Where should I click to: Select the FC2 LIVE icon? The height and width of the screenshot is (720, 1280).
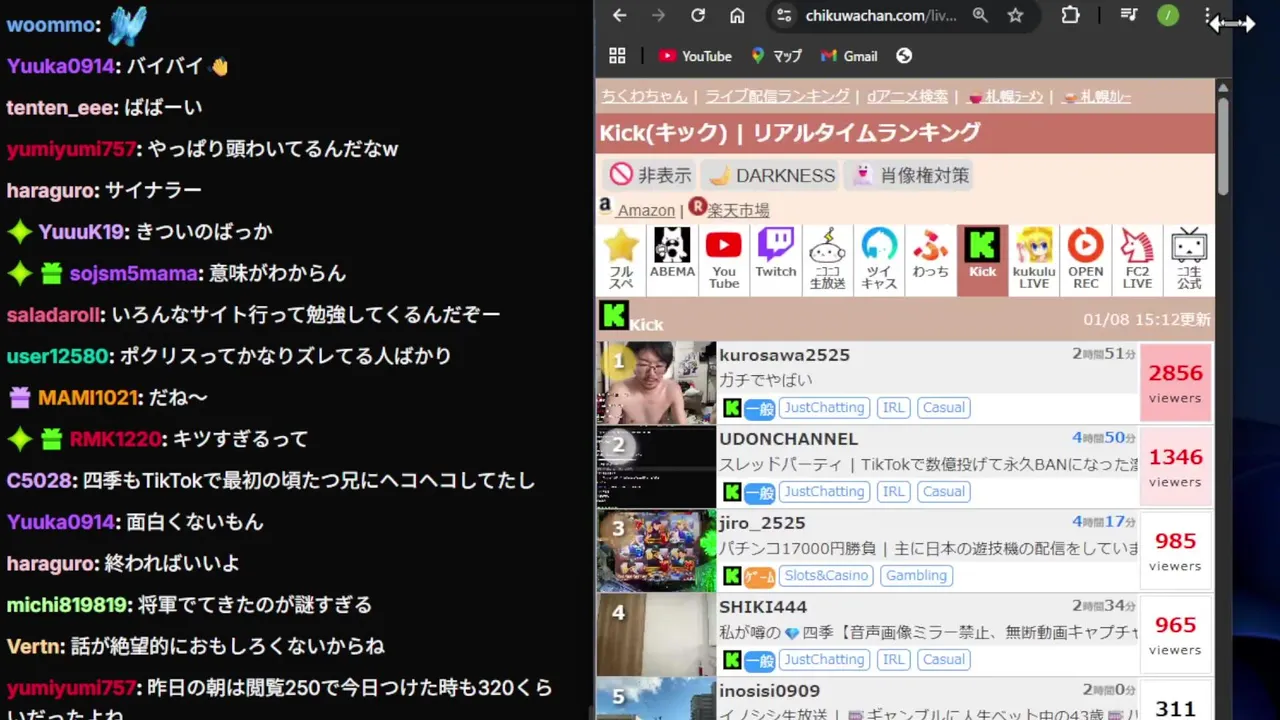(1137, 260)
